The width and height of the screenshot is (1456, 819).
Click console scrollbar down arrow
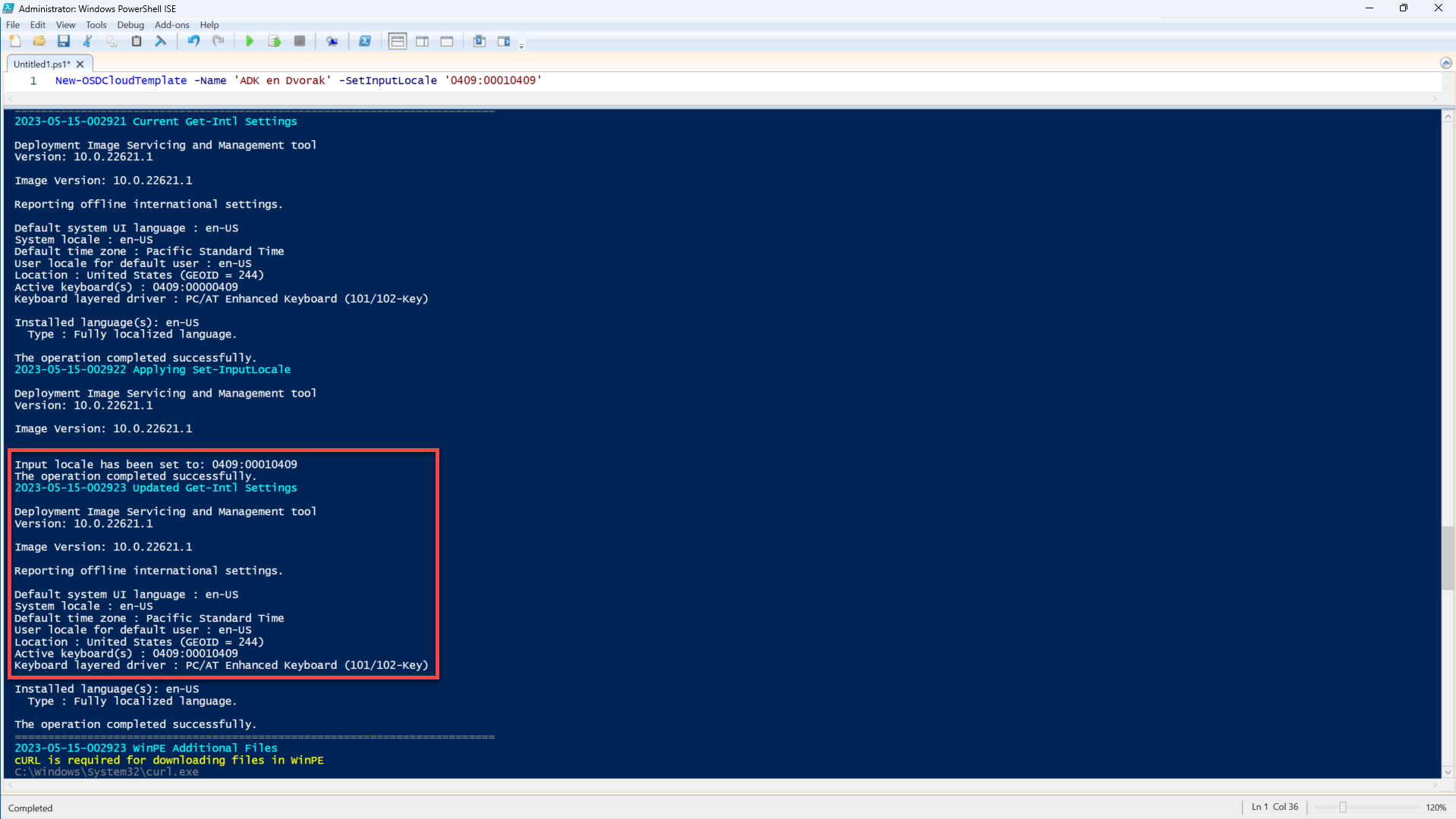point(1448,772)
